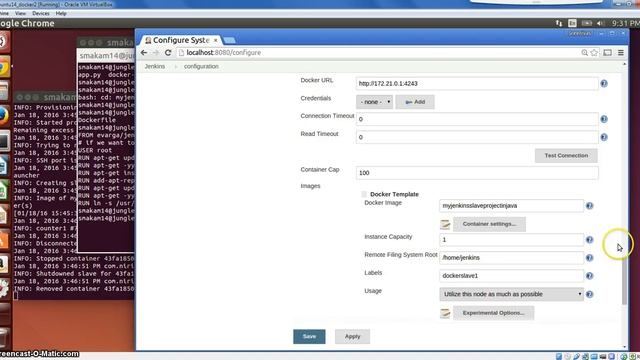
Task: Open help for Instance Capacity field
Action: (589, 240)
